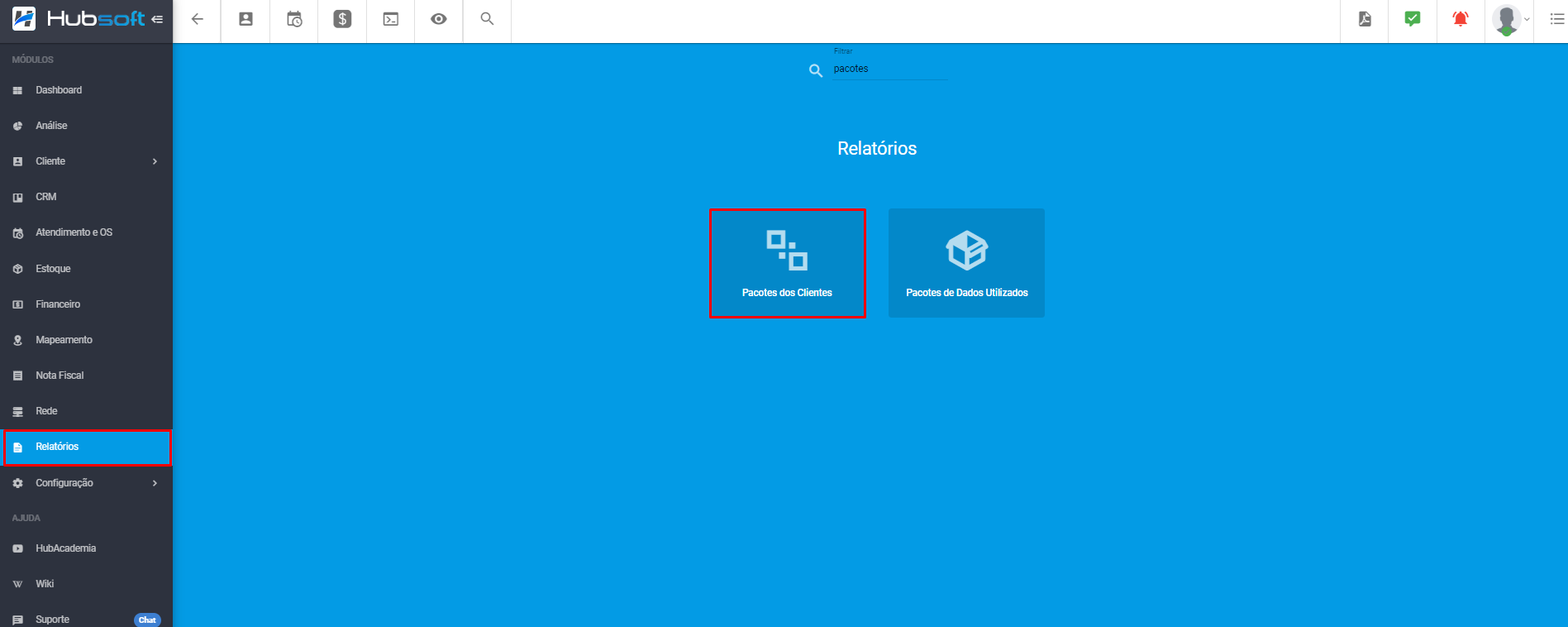The width and height of the screenshot is (1568, 627).
Task: Expand the Configuração submenu chevron
Action: [155, 483]
